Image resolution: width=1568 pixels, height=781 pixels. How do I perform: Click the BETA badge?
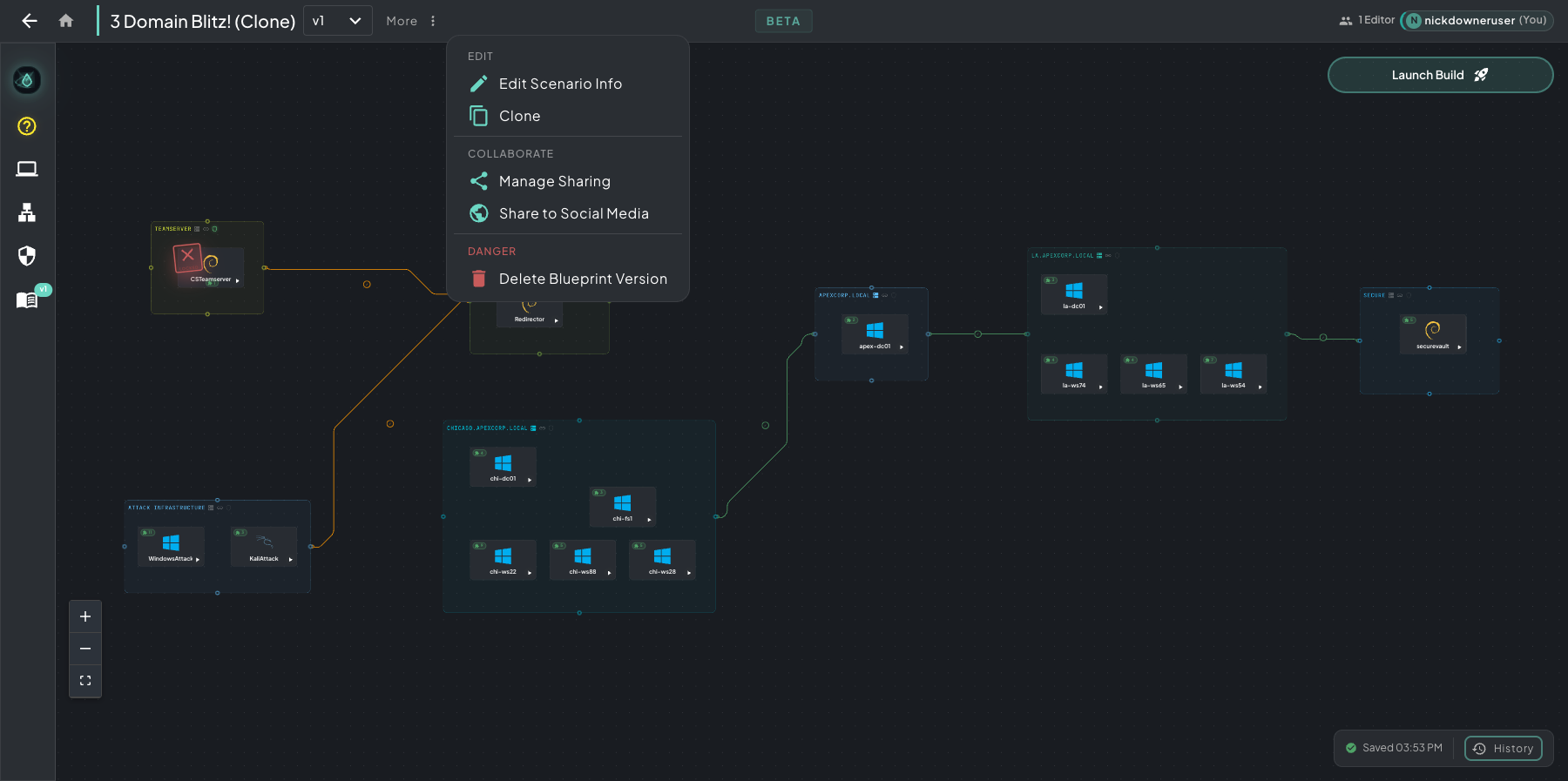783,21
